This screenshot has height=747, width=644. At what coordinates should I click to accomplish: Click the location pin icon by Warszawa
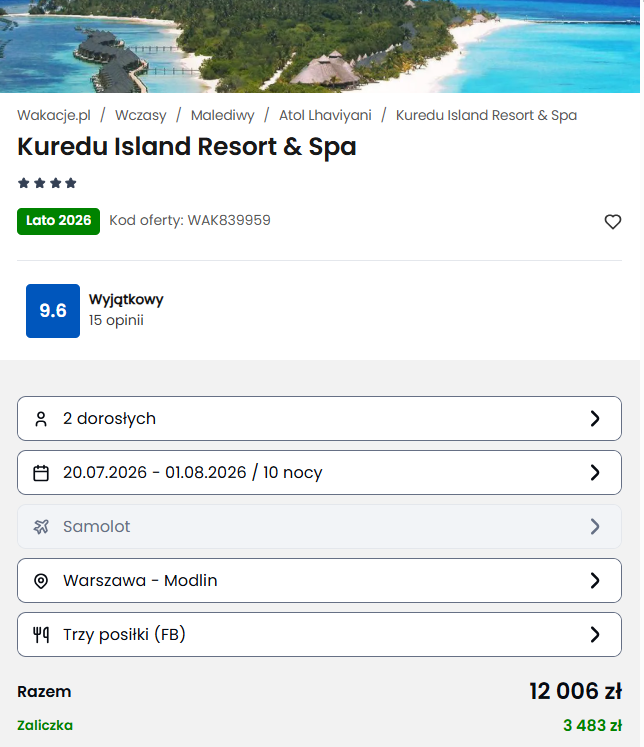coord(41,581)
